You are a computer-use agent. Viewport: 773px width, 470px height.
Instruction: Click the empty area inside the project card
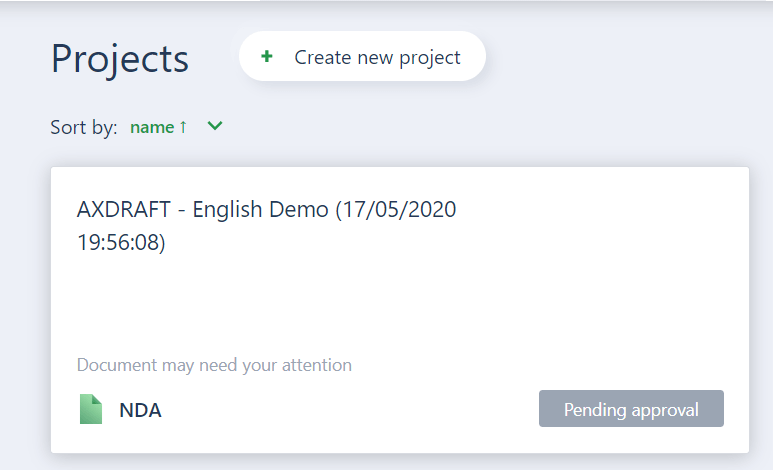click(x=399, y=306)
